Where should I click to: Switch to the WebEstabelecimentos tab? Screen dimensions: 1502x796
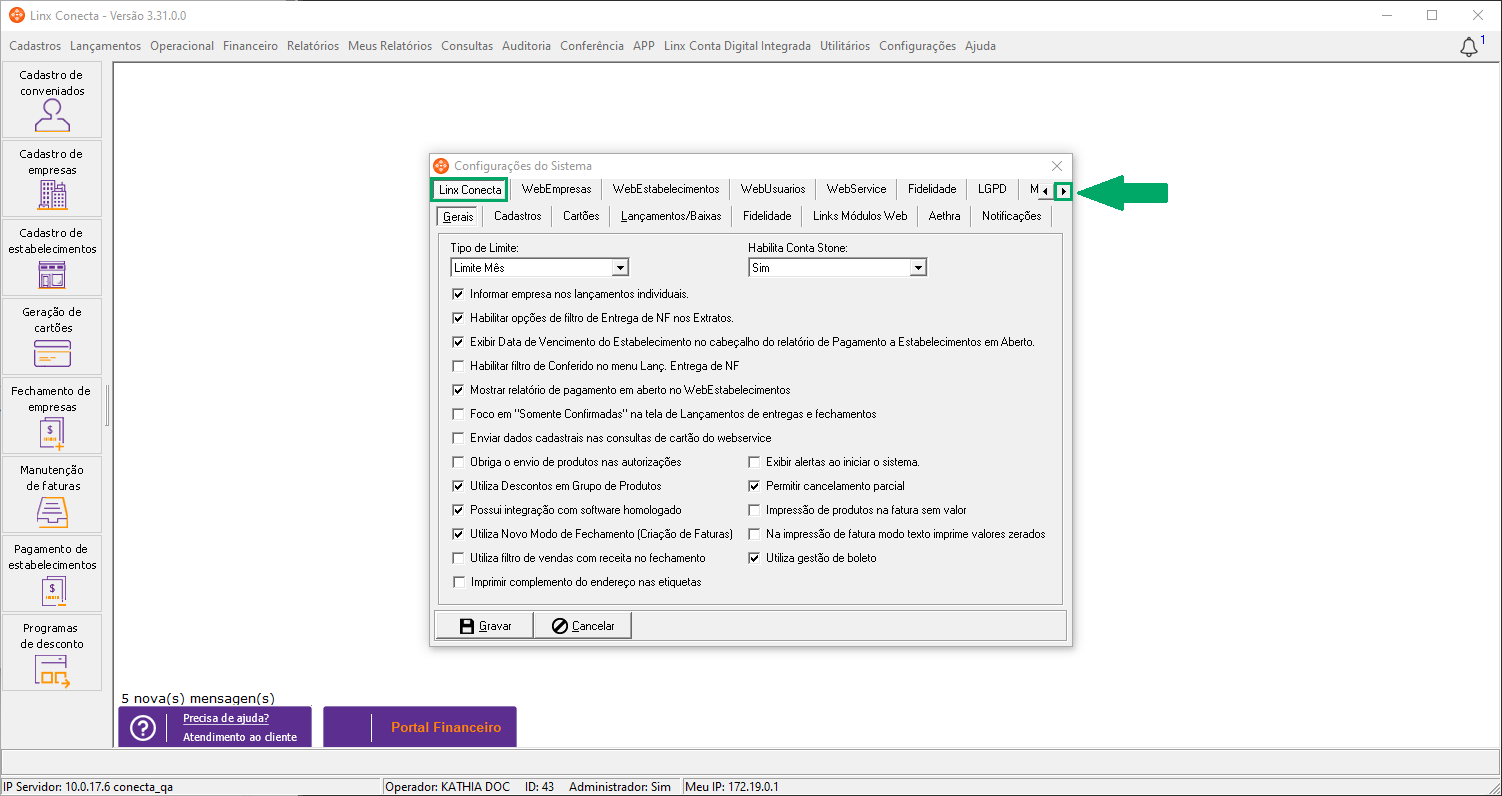point(666,190)
